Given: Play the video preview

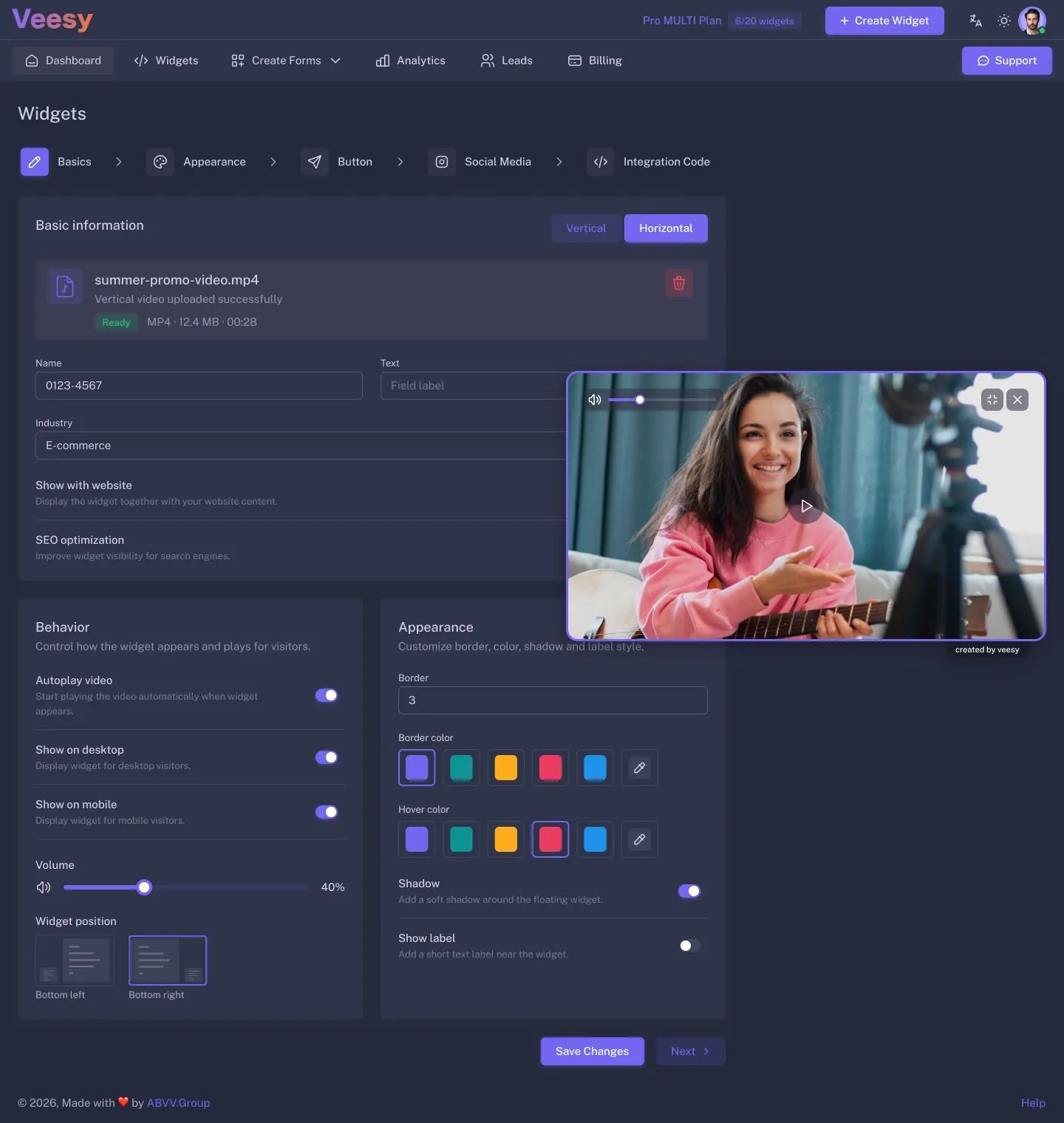Looking at the screenshot, I should (x=806, y=506).
